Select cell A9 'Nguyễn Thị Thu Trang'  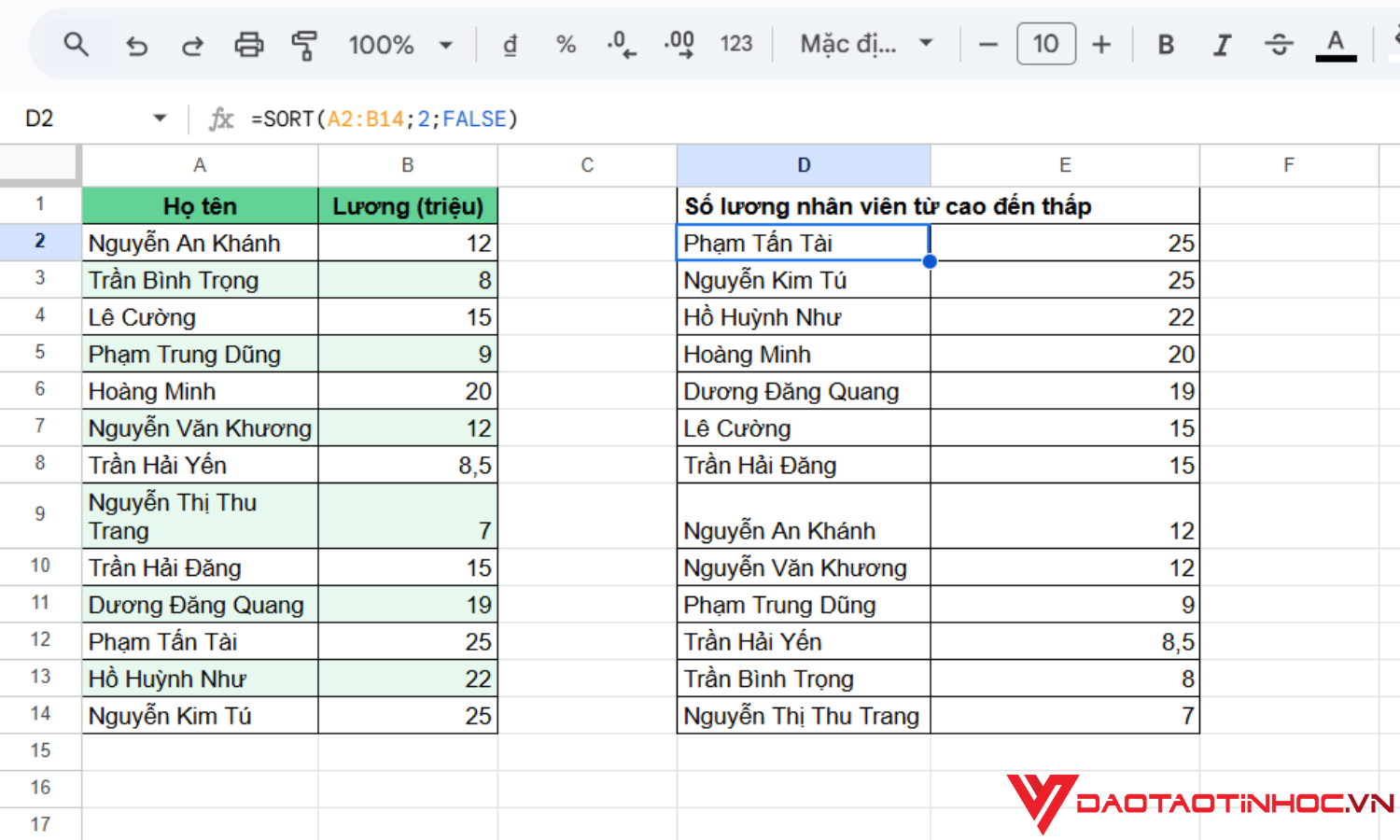tap(200, 516)
